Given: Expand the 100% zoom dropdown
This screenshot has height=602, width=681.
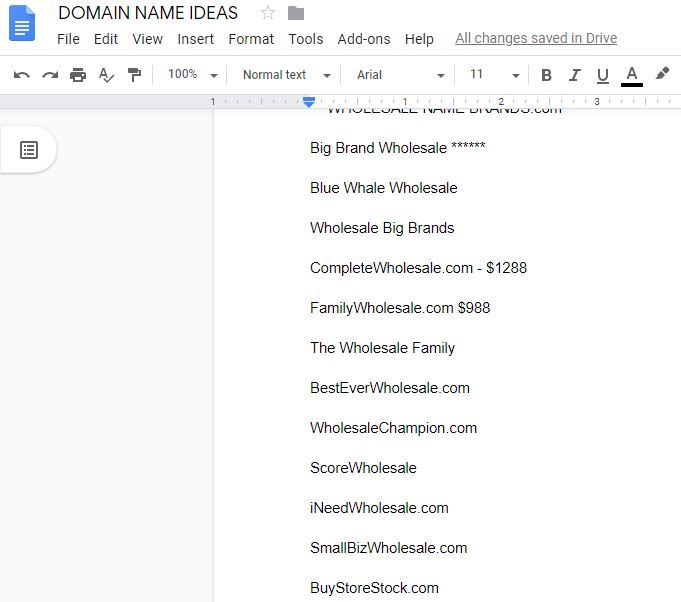Looking at the screenshot, I should [x=192, y=75].
